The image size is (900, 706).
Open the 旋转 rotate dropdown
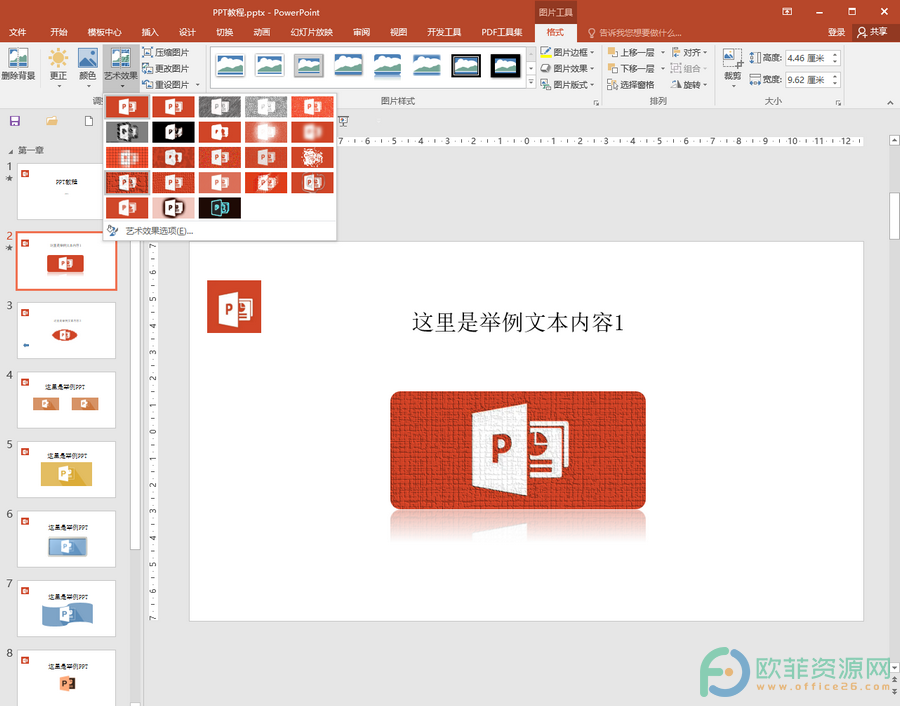tap(689, 84)
